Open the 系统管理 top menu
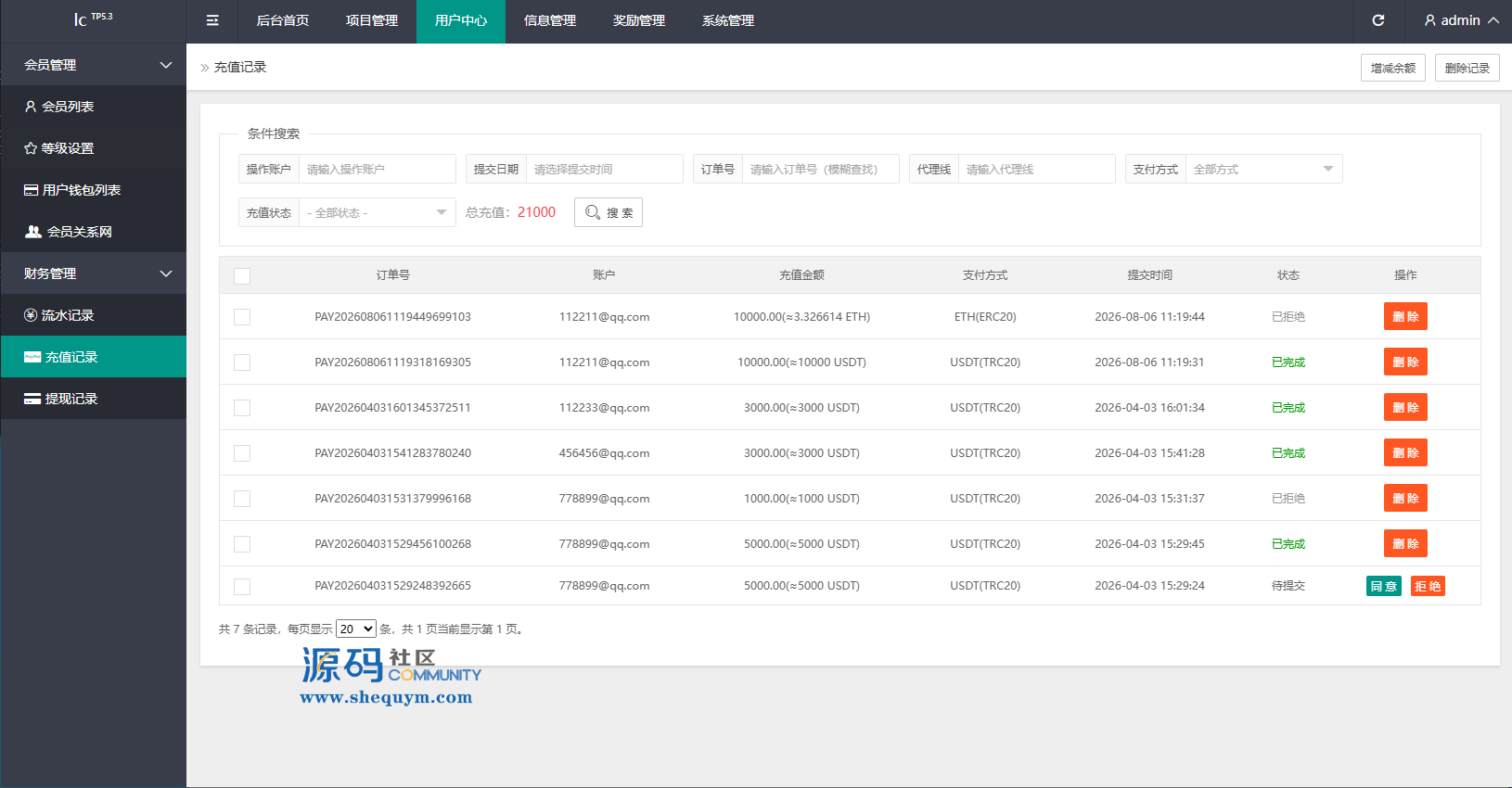Image resolution: width=1512 pixels, height=788 pixels. point(728,21)
